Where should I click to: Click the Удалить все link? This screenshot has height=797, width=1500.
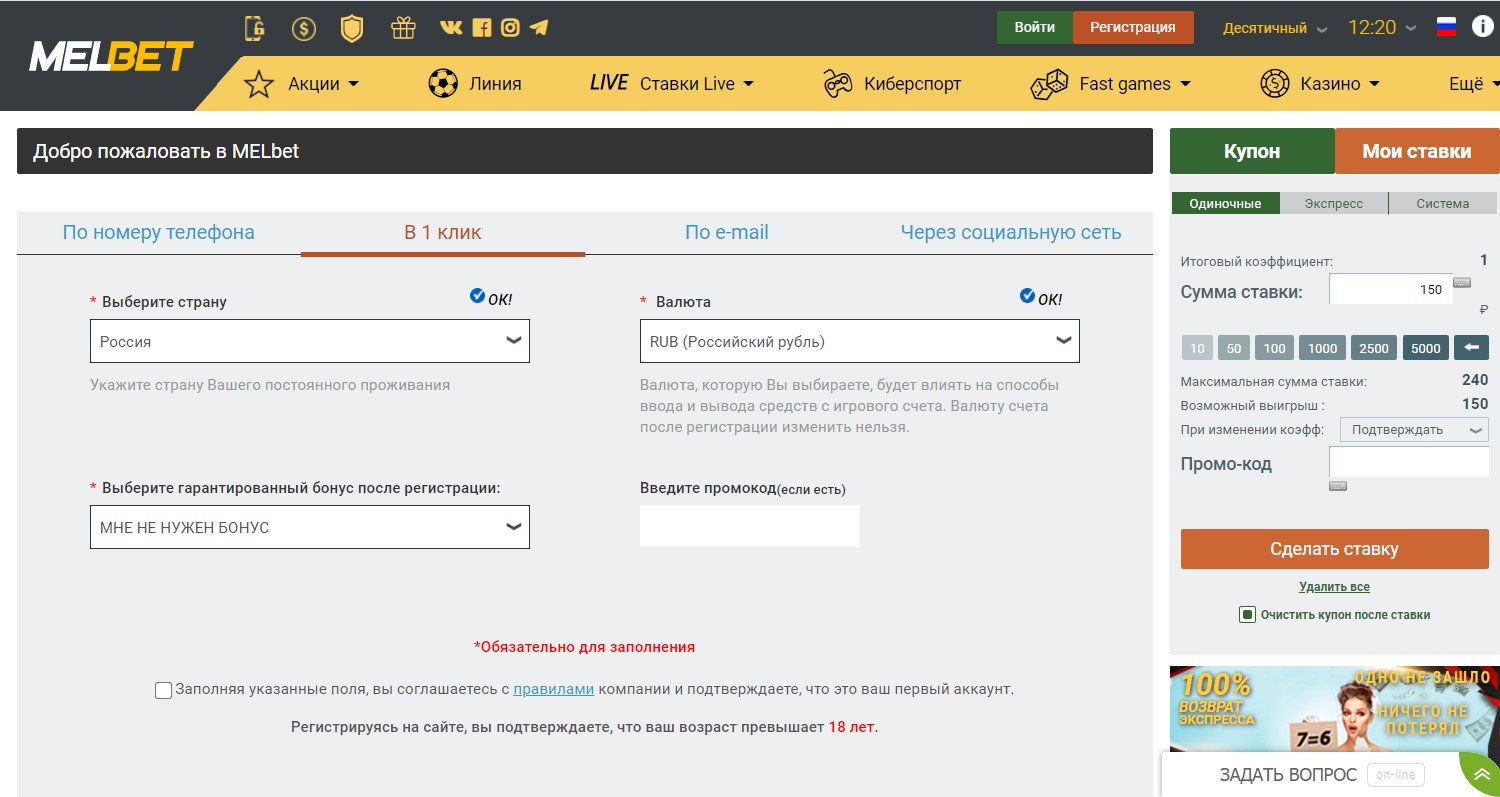coord(1335,587)
